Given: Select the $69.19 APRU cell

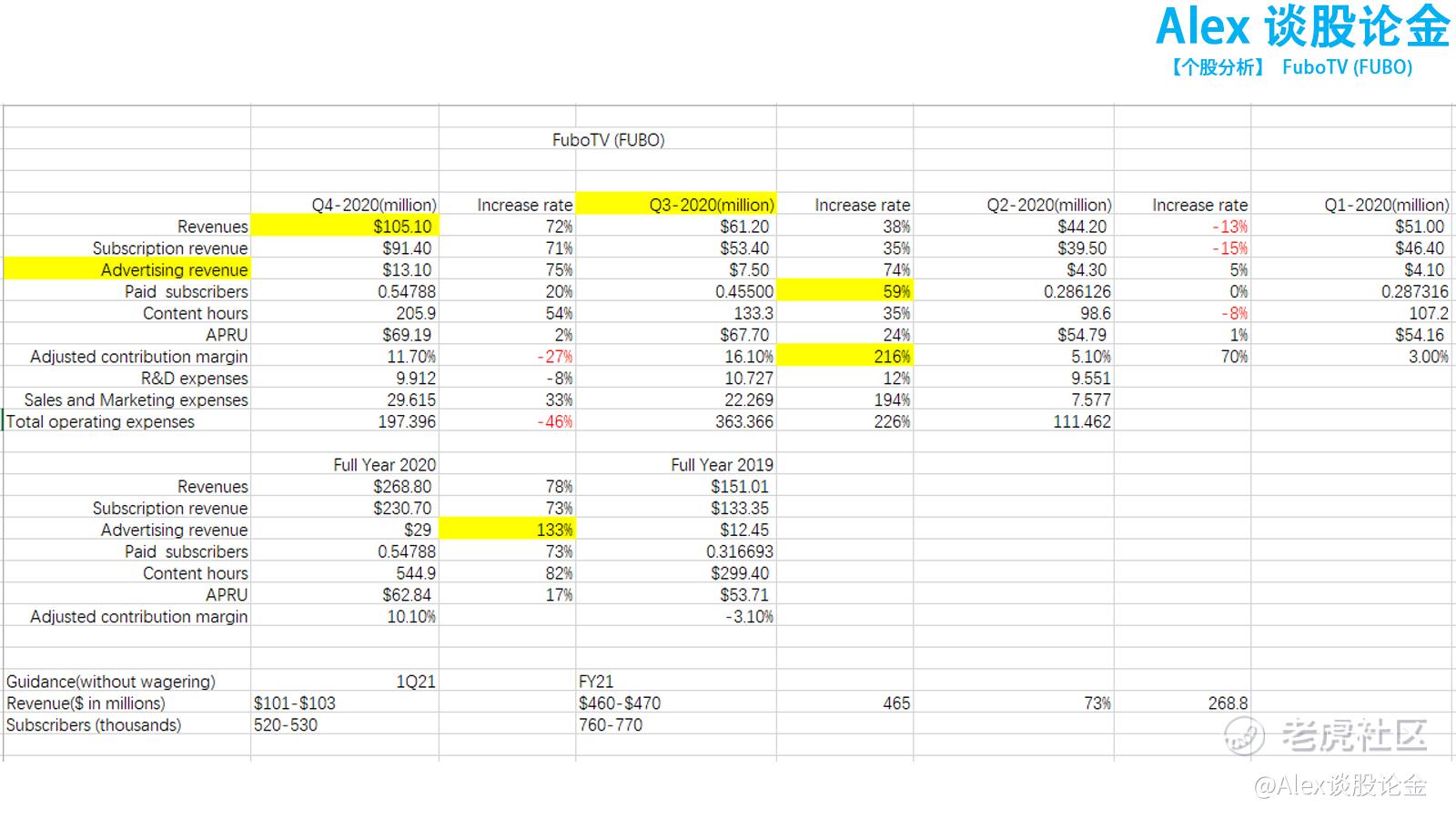Looking at the screenshot, I should click(x=345, y=335).
